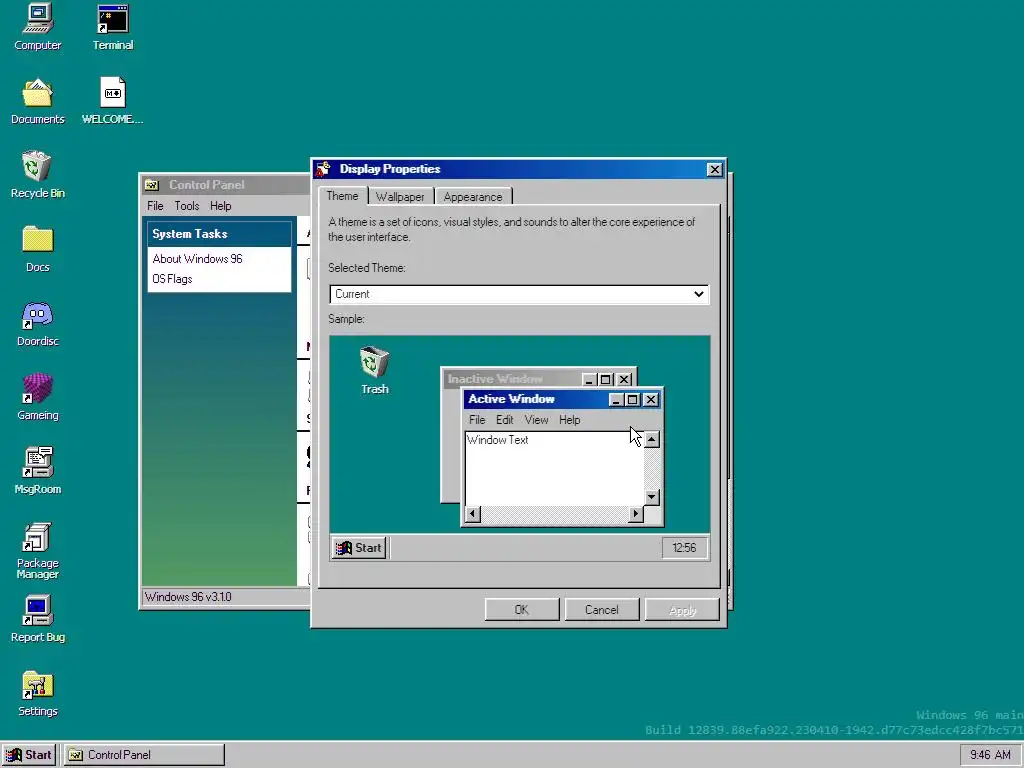Click the Window Text sample area

pyautogui.click(x=554, y=468)
